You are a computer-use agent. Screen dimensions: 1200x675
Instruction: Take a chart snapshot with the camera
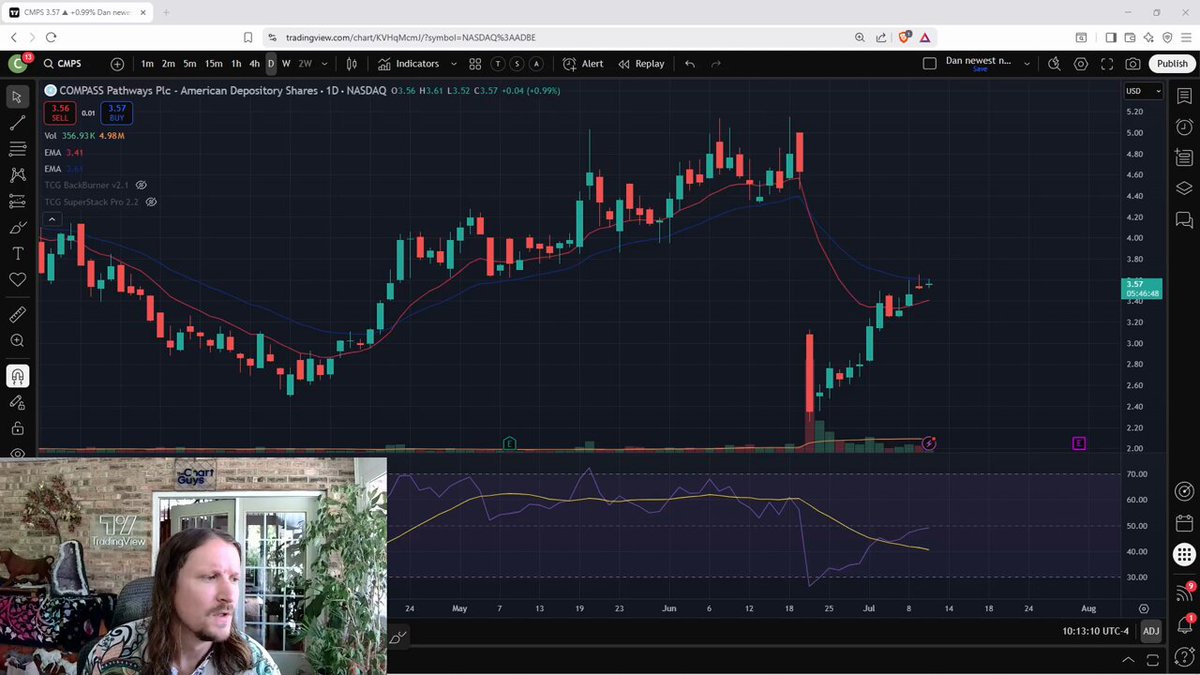(1133, 64)
